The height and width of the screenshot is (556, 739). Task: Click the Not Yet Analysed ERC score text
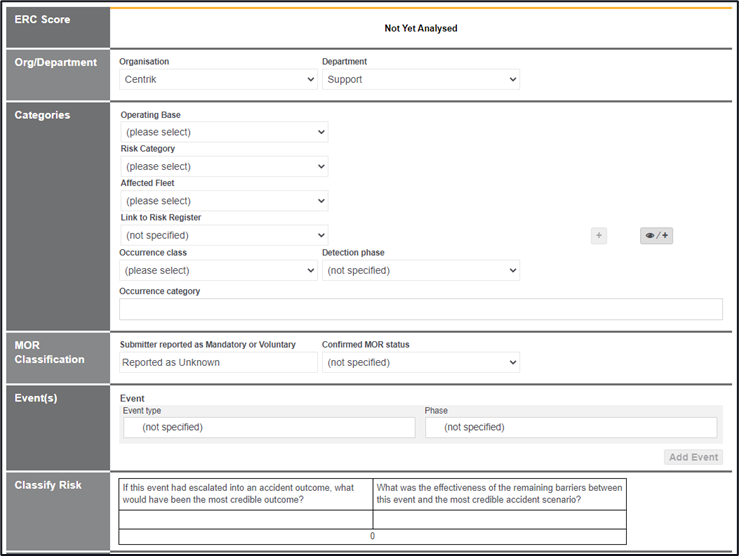(420, 29)
